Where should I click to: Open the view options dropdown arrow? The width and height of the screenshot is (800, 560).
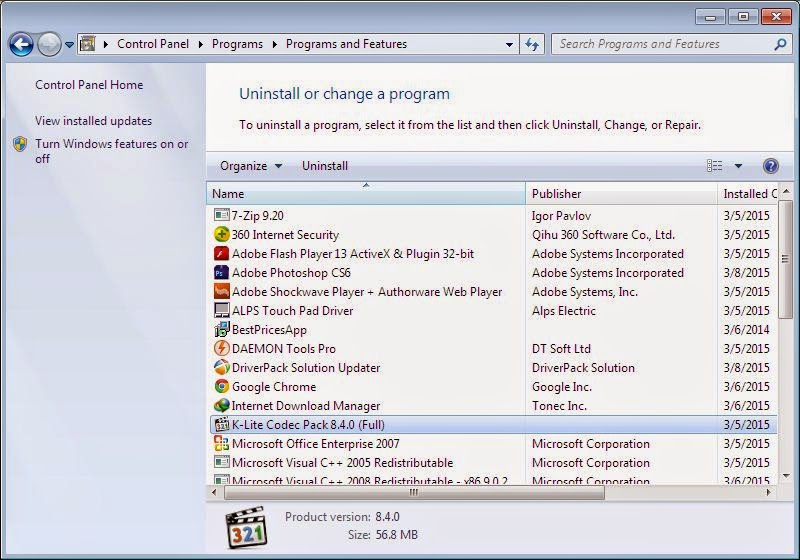738,166
